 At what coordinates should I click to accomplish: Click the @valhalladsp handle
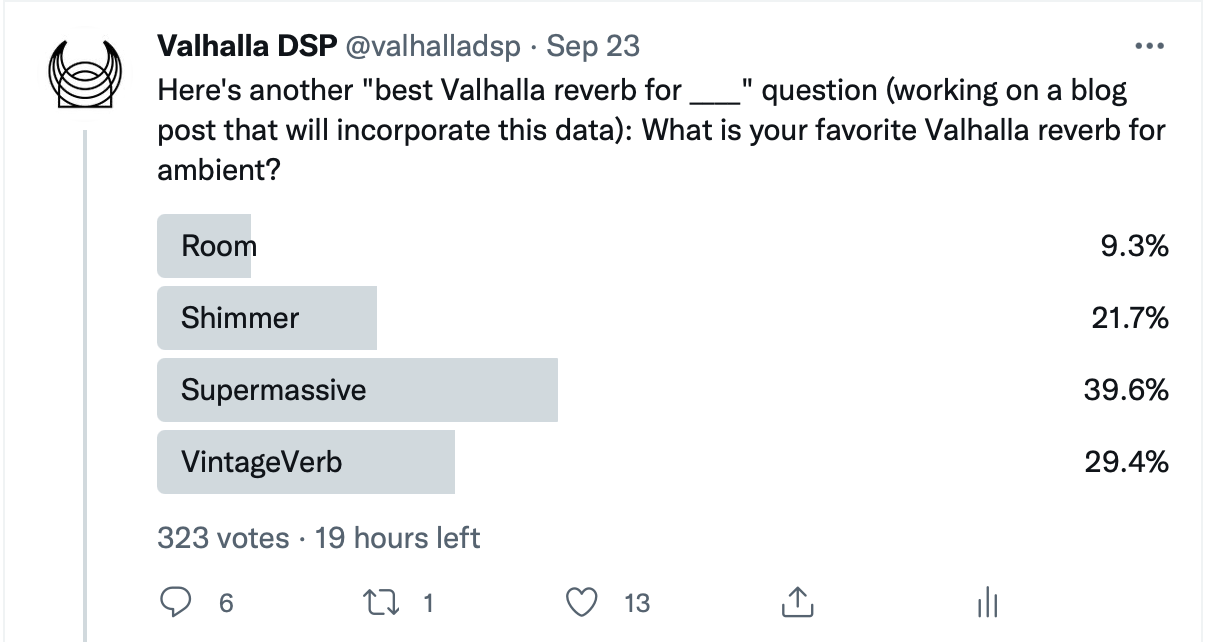point(436,46)
